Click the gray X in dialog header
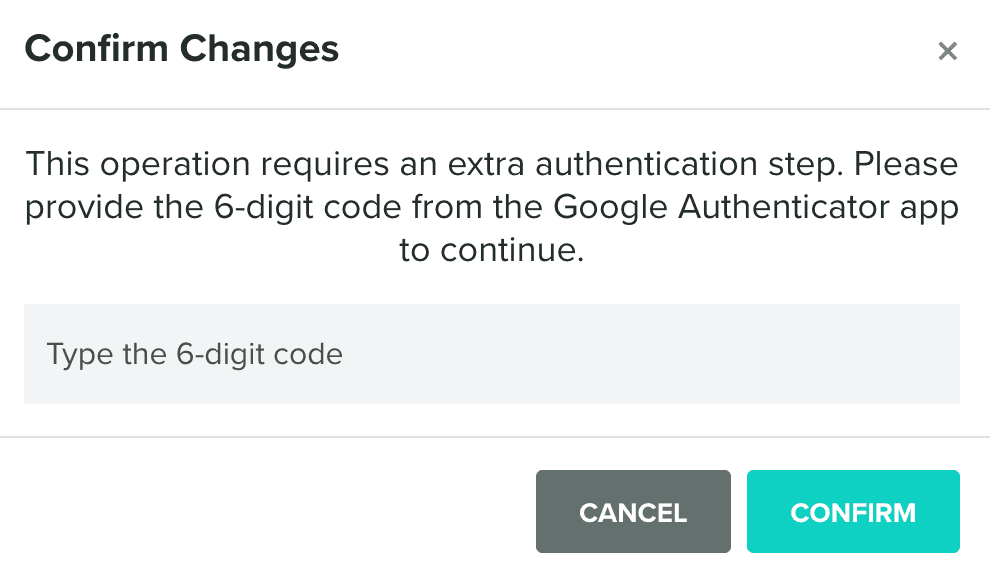This screenshot has height=580, width=990. pyautogui.click(x=947, y=51)
